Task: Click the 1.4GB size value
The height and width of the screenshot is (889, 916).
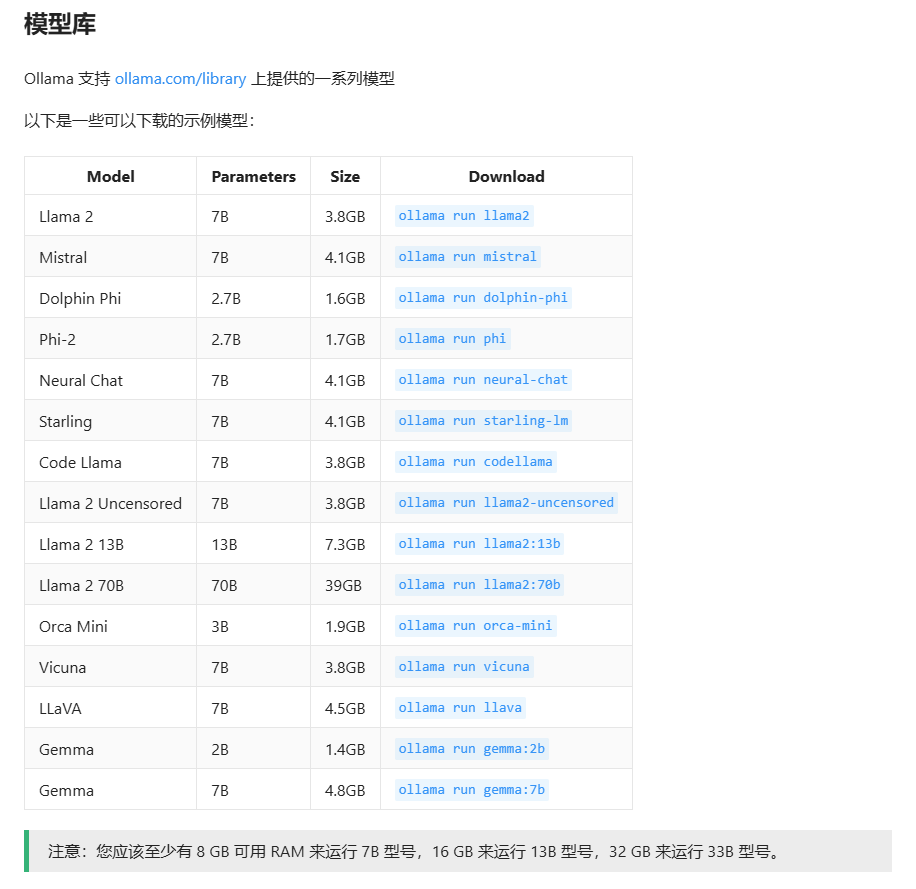Action: pyautogui.click(x=345, y=749)
